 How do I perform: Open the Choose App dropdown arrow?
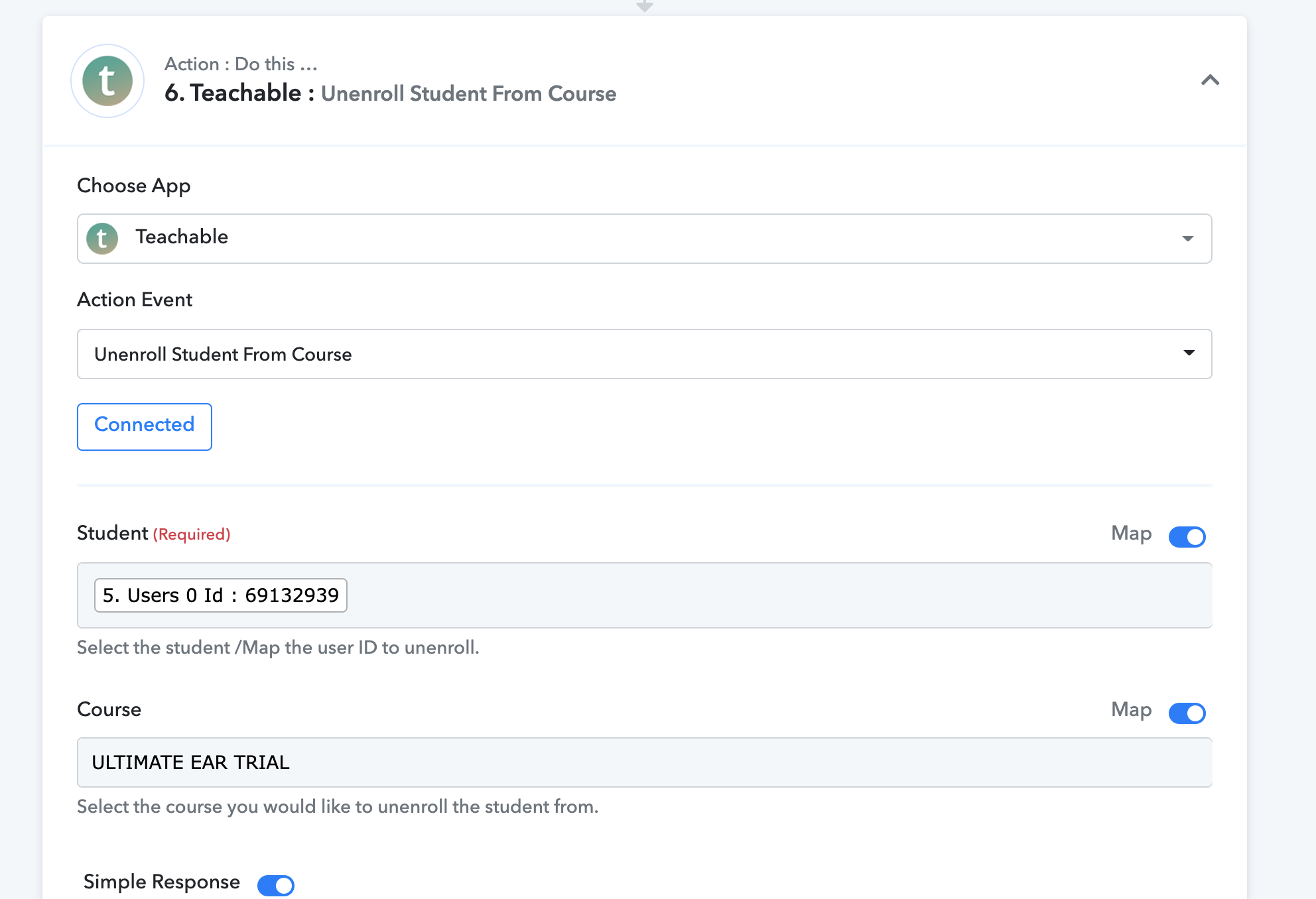click(x=1187, y=238)
